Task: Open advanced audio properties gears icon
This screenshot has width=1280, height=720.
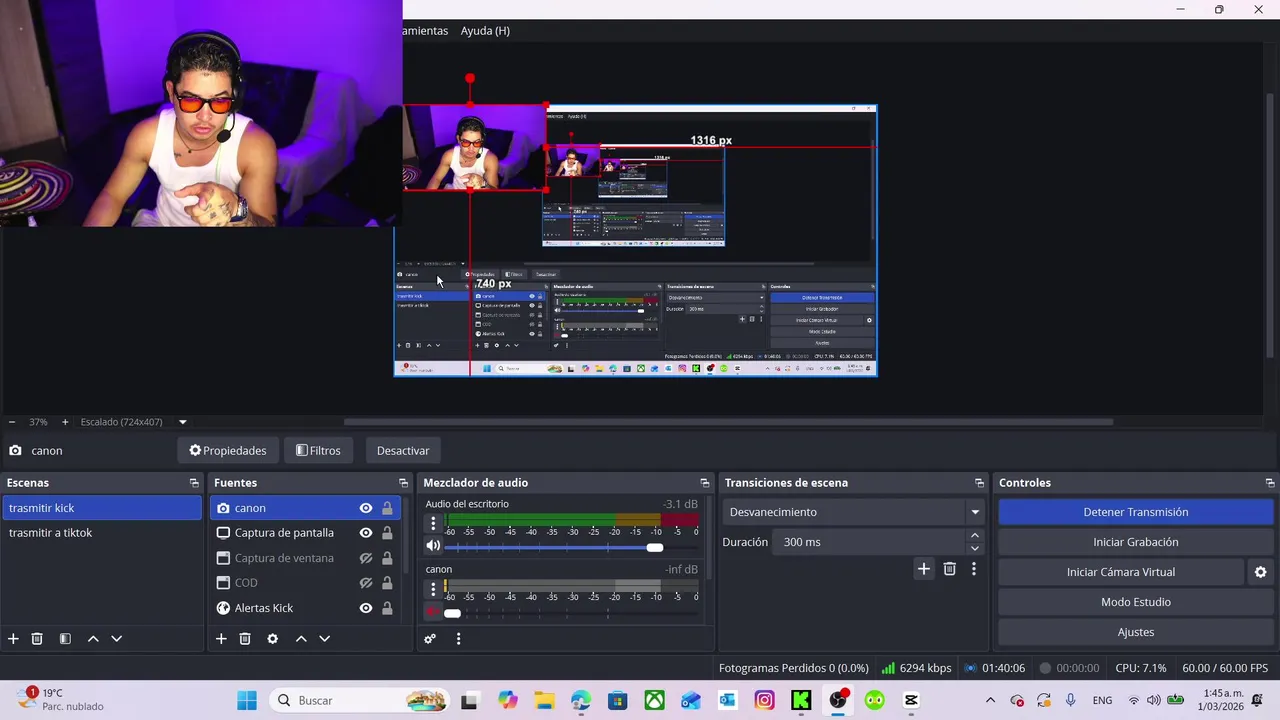Action: point(430,638)
